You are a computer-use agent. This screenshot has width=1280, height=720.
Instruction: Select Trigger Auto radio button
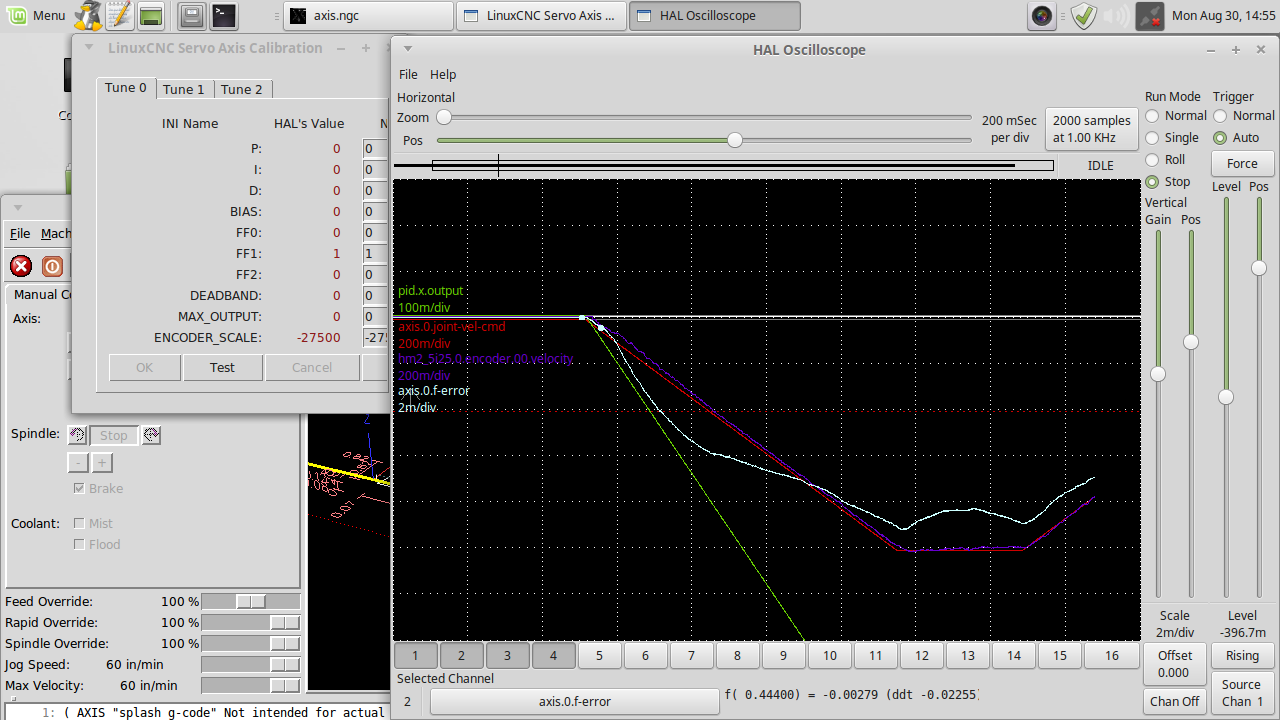[x=1220, y=138]
